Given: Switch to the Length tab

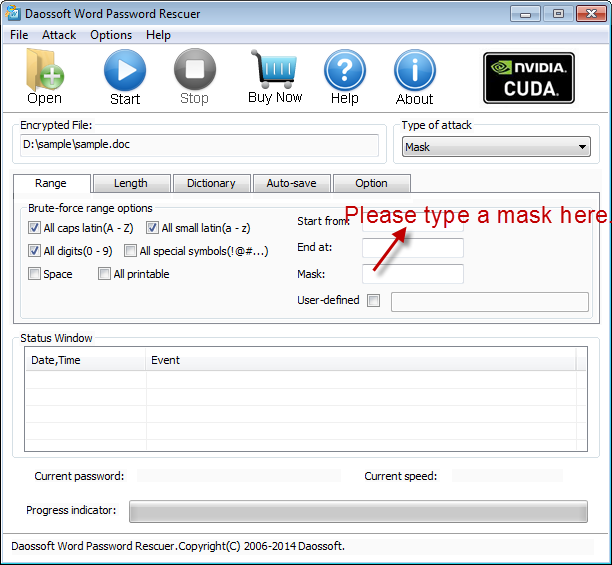Looking at the screenshot, I should [x=132, y=183].
